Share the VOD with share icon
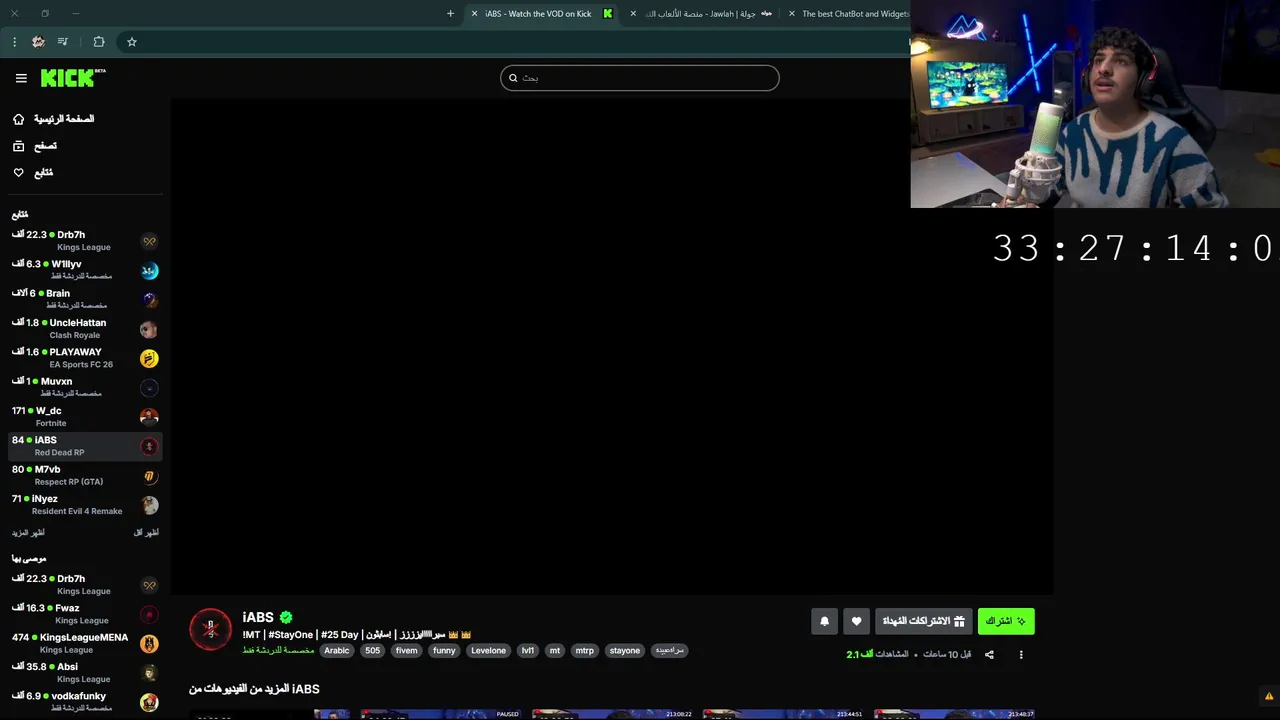1280x720 pixels. click(989, 655)
